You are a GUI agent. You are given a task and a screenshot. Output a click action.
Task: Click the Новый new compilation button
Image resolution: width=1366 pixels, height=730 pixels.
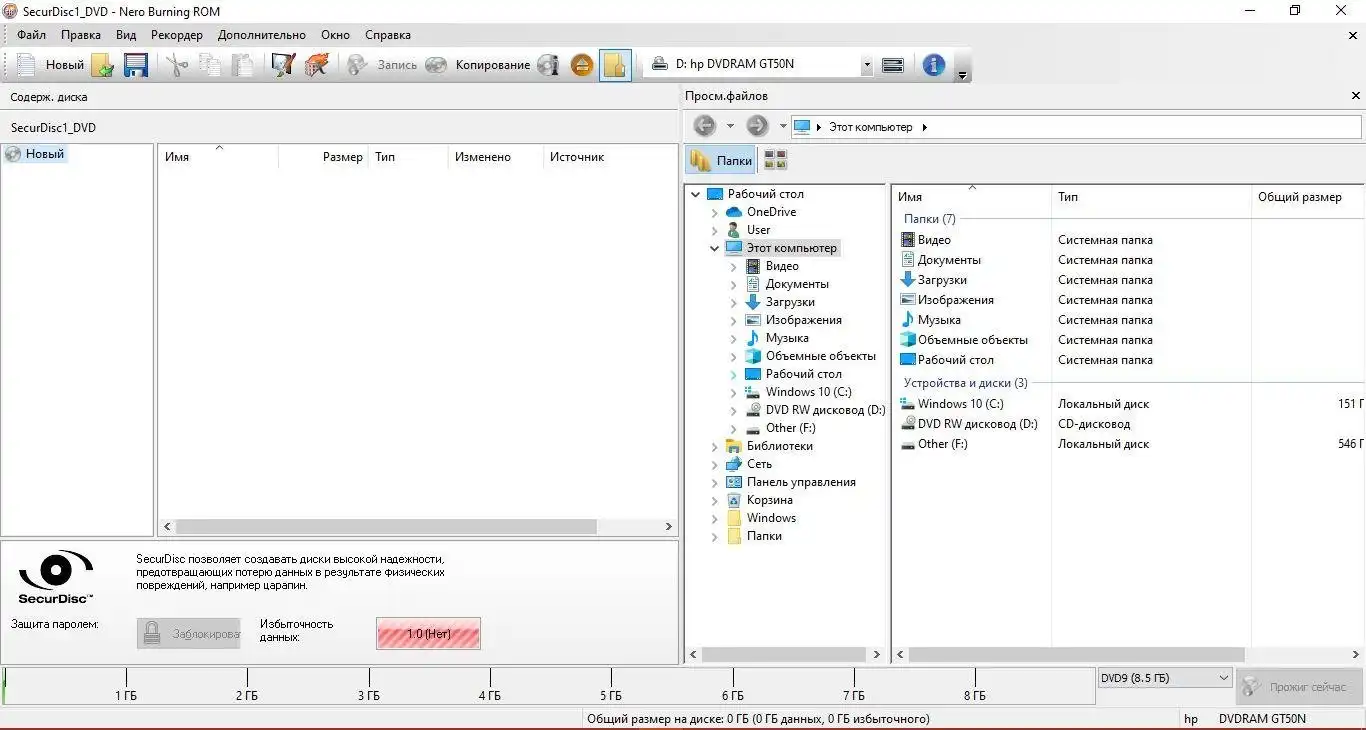coord(50,65)
